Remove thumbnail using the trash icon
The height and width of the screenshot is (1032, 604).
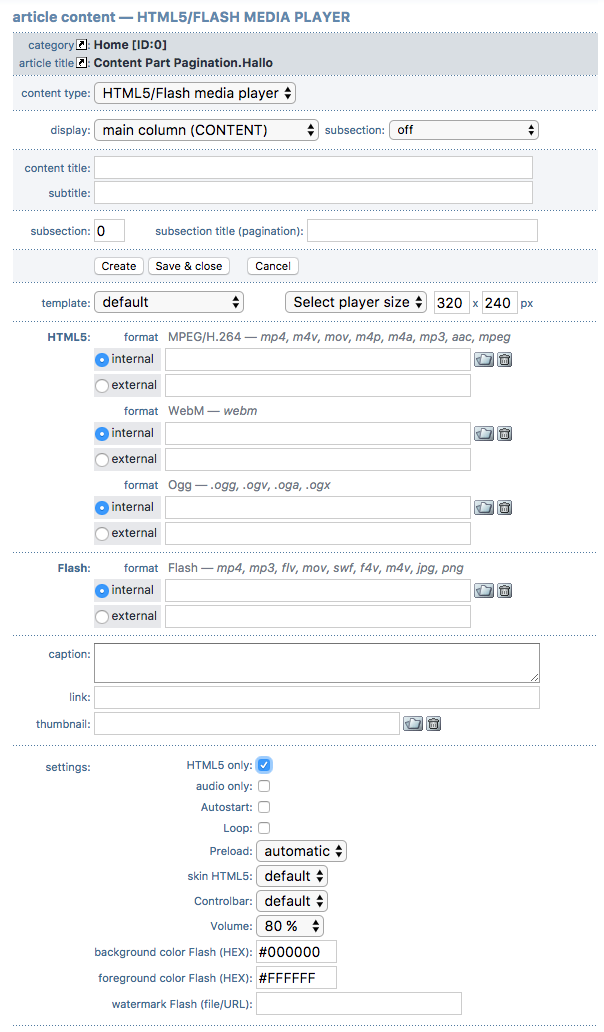(x=434, y=724)
